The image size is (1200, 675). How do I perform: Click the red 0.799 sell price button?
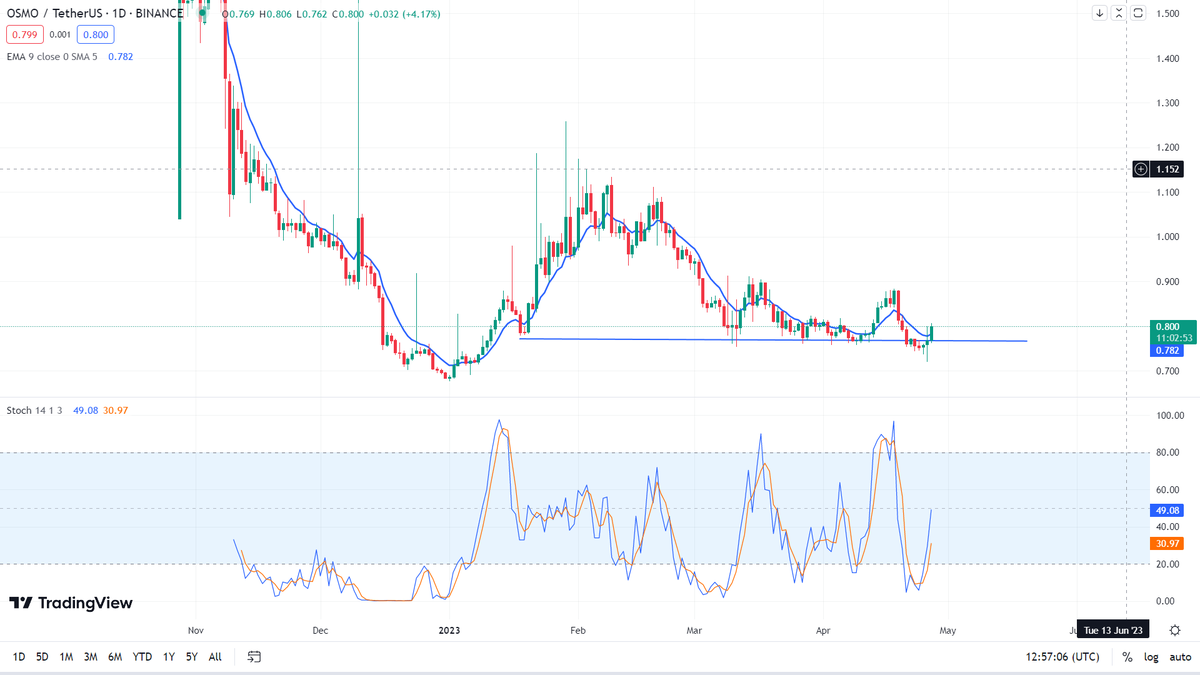[23, 35]
